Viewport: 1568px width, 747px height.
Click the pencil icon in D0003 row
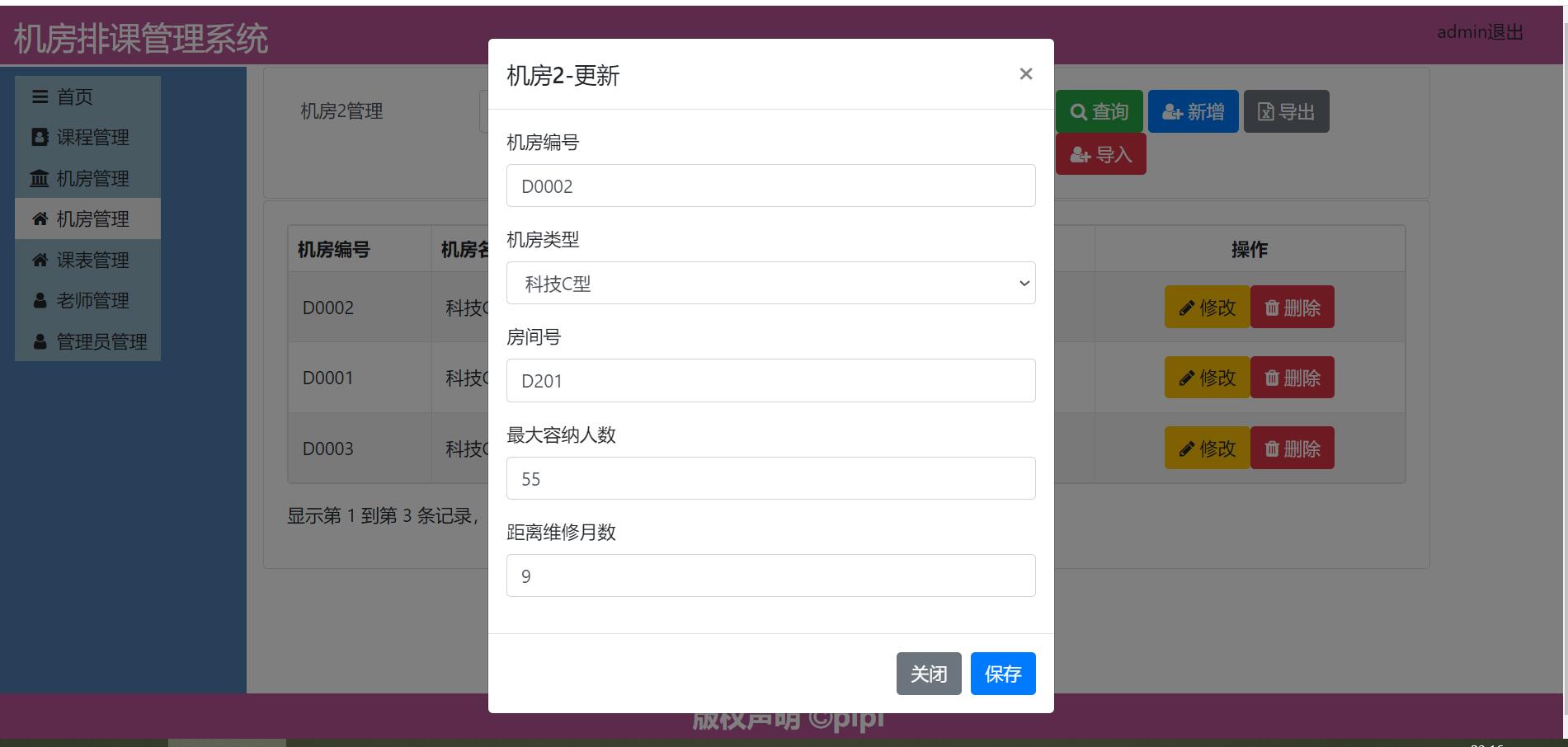tap(1187, 449)
